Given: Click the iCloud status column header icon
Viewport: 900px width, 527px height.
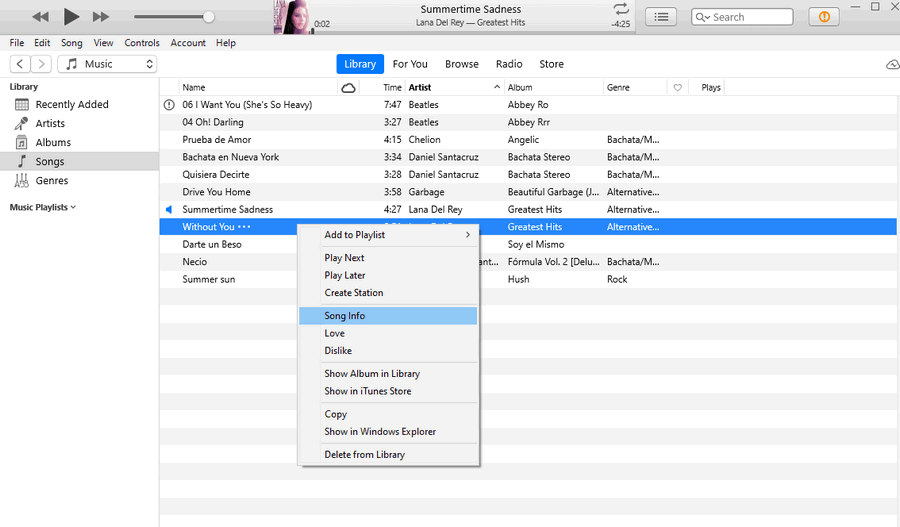Looking at the screenshot, I should [x=348, y=88].
